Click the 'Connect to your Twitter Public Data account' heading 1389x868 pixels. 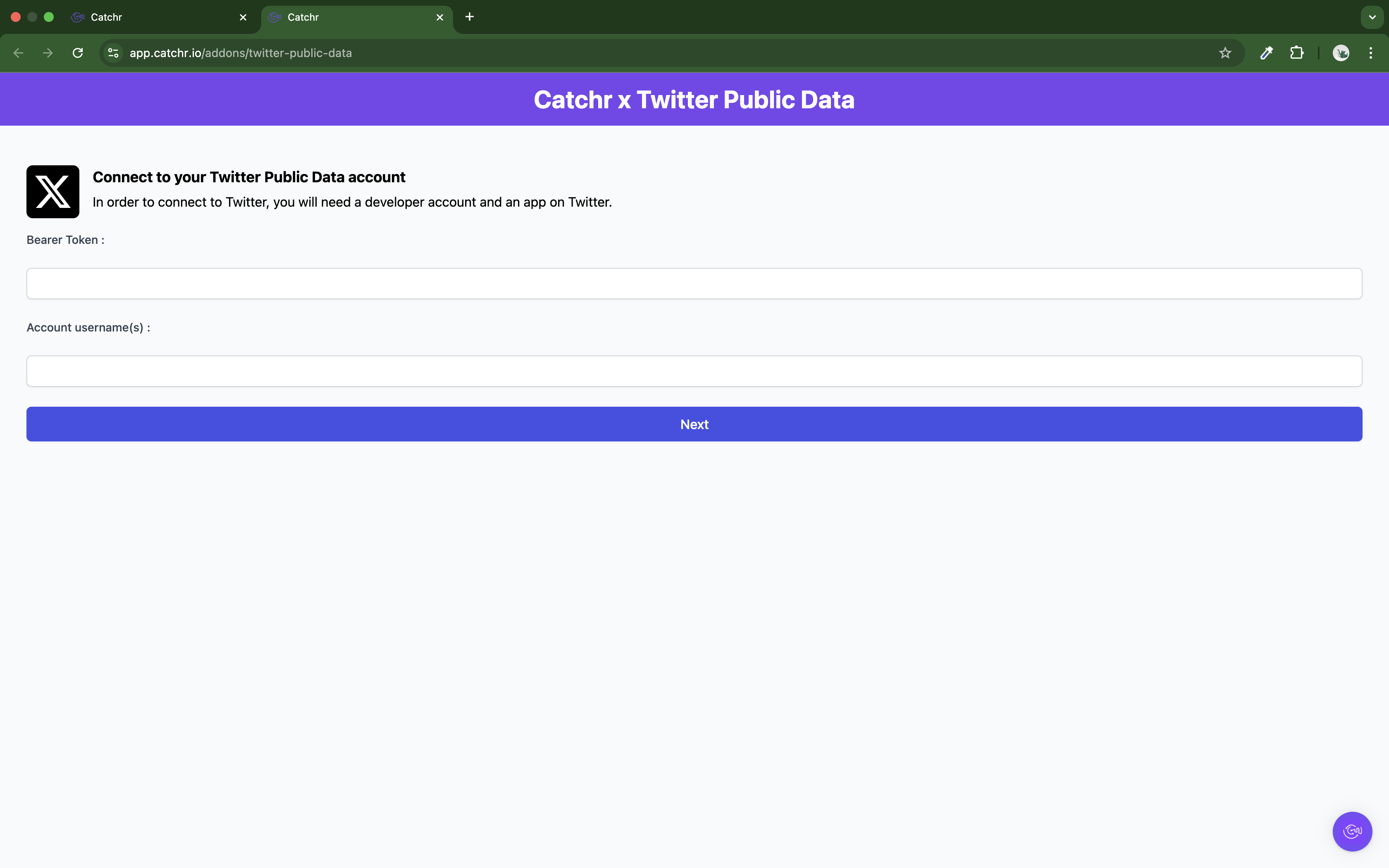[x=249, y=177]
